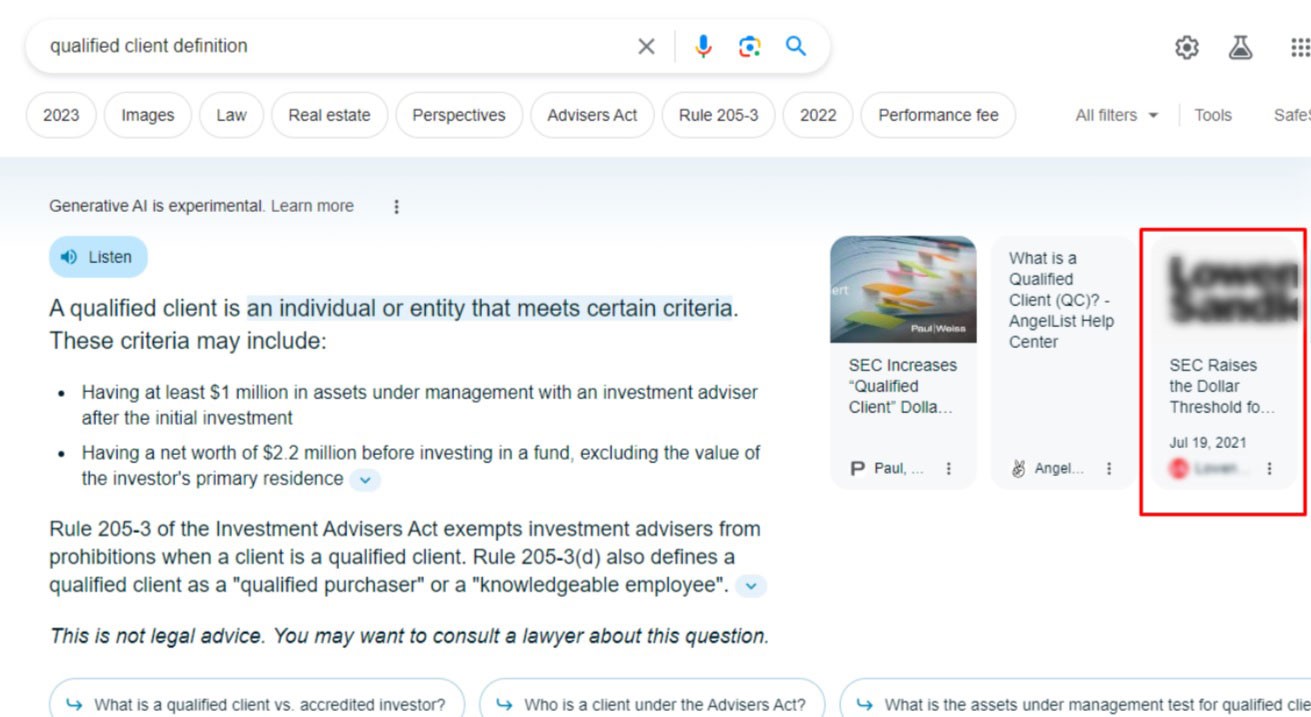Activate voice search with the microphone icon
Image resolution: width=1311 pixels, height=717 pixels.
pos(703,45)
